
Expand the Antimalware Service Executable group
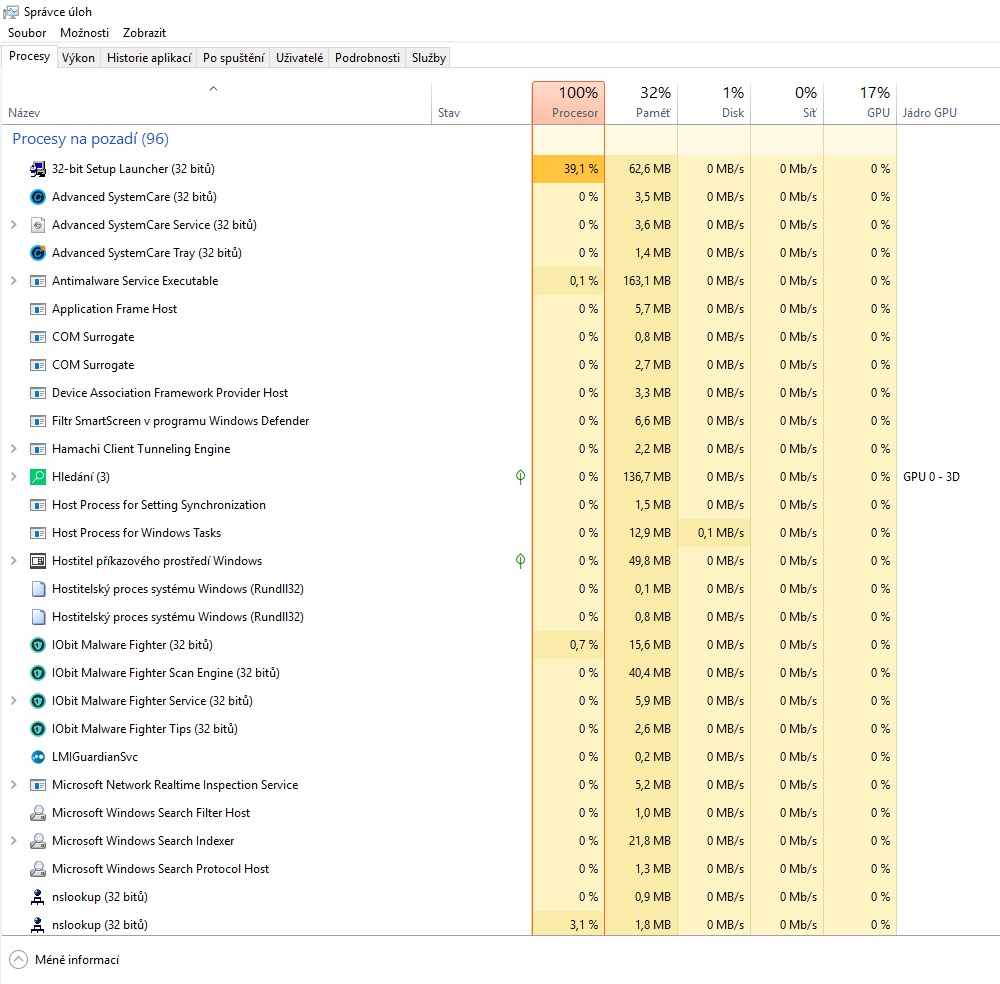(13, 281)
